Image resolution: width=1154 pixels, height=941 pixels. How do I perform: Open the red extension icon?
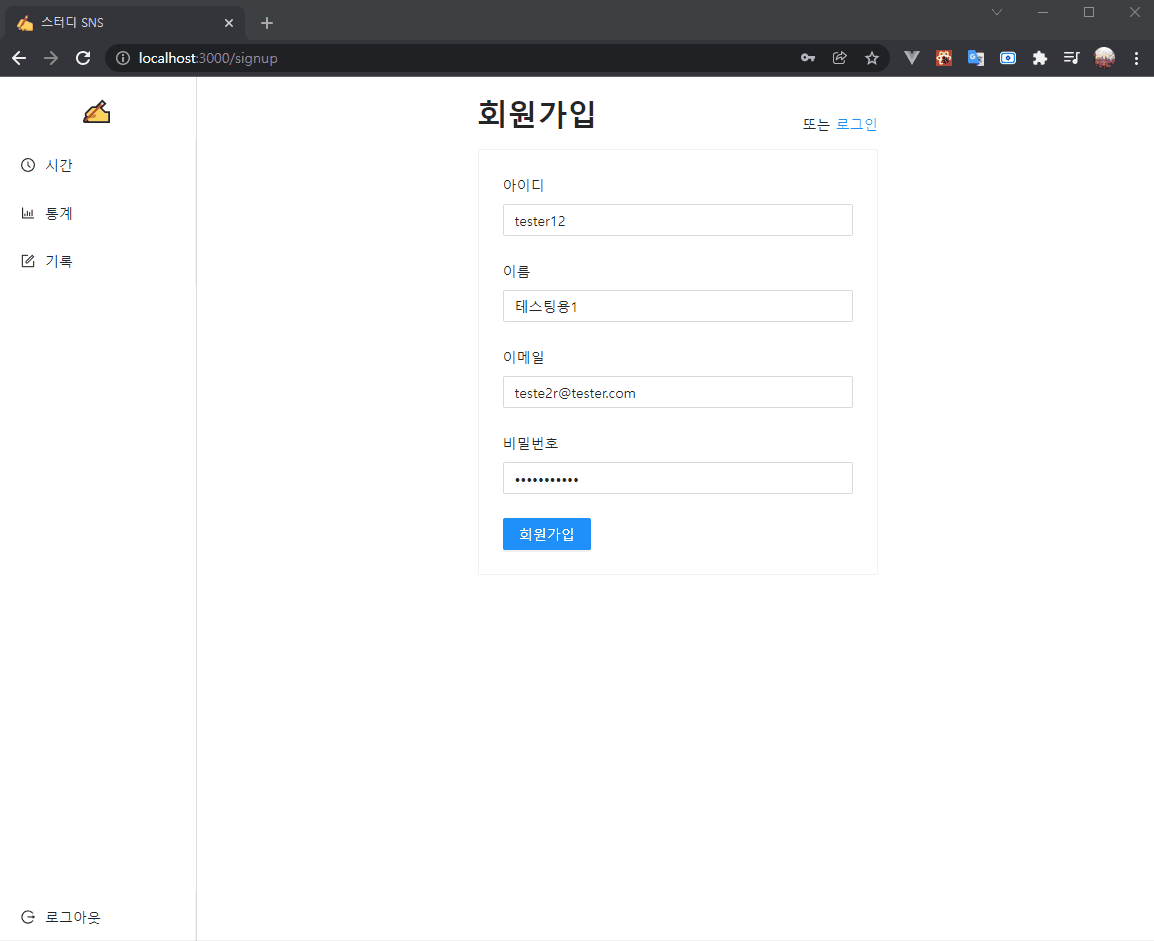(944, 58)
